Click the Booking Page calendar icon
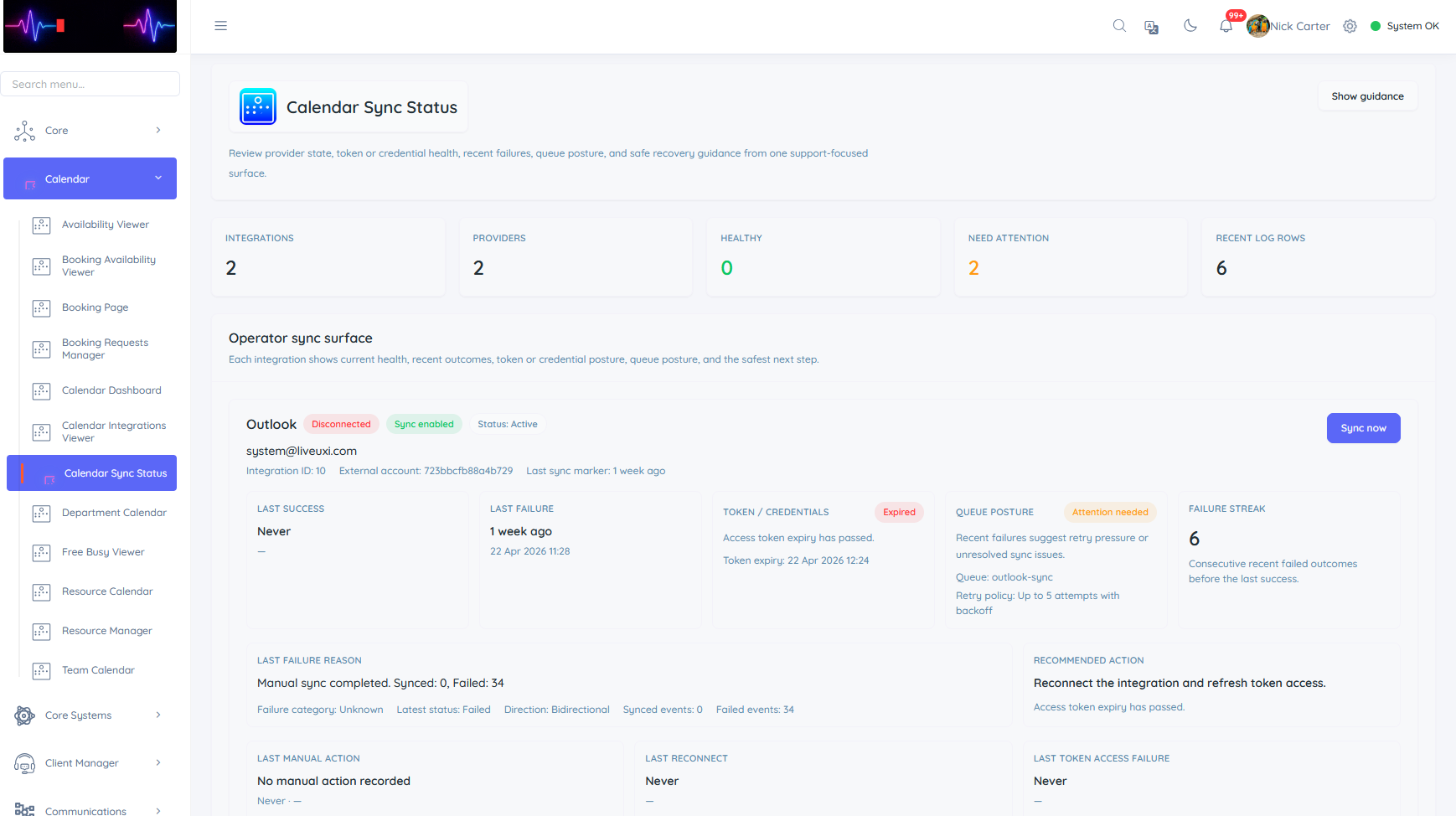The image size is (1456, 816). point(41,307)
